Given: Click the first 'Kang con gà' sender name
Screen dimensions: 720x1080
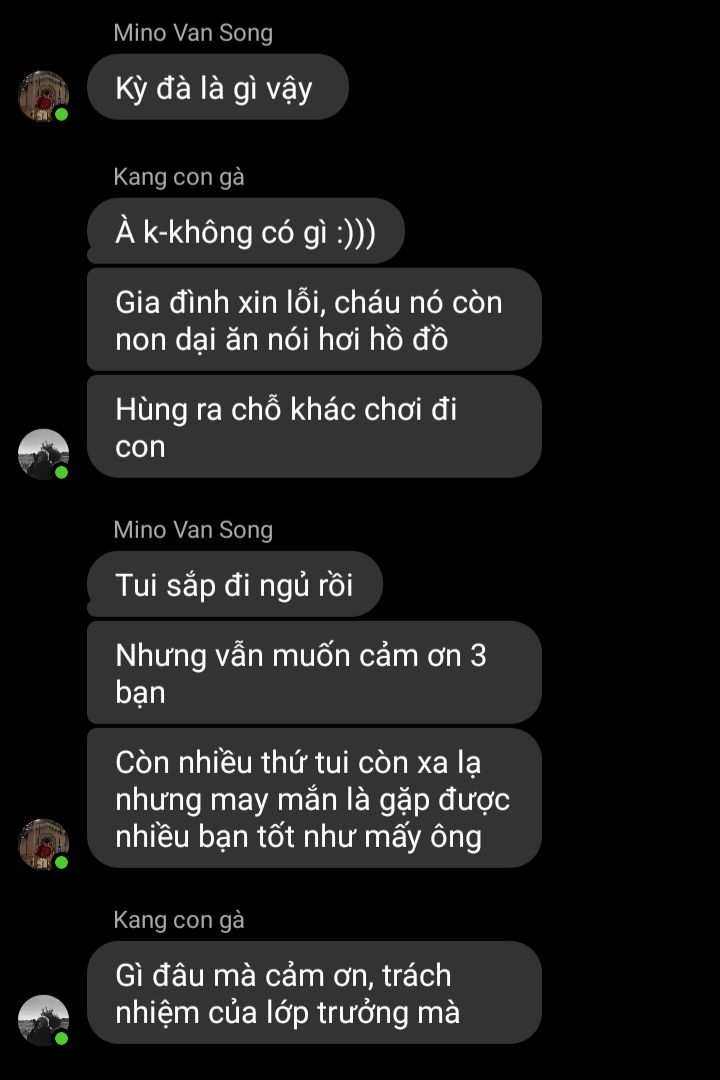Looking at the screenshot, I should [178, 177].
